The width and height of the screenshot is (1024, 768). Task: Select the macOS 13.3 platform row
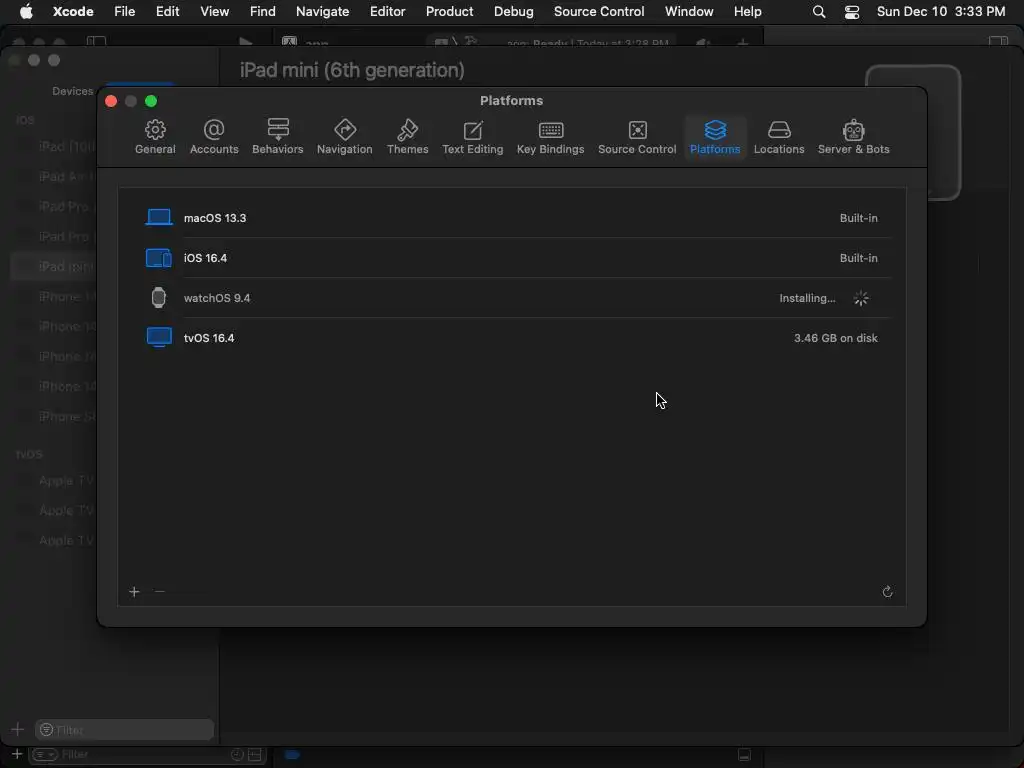[511, 218]
